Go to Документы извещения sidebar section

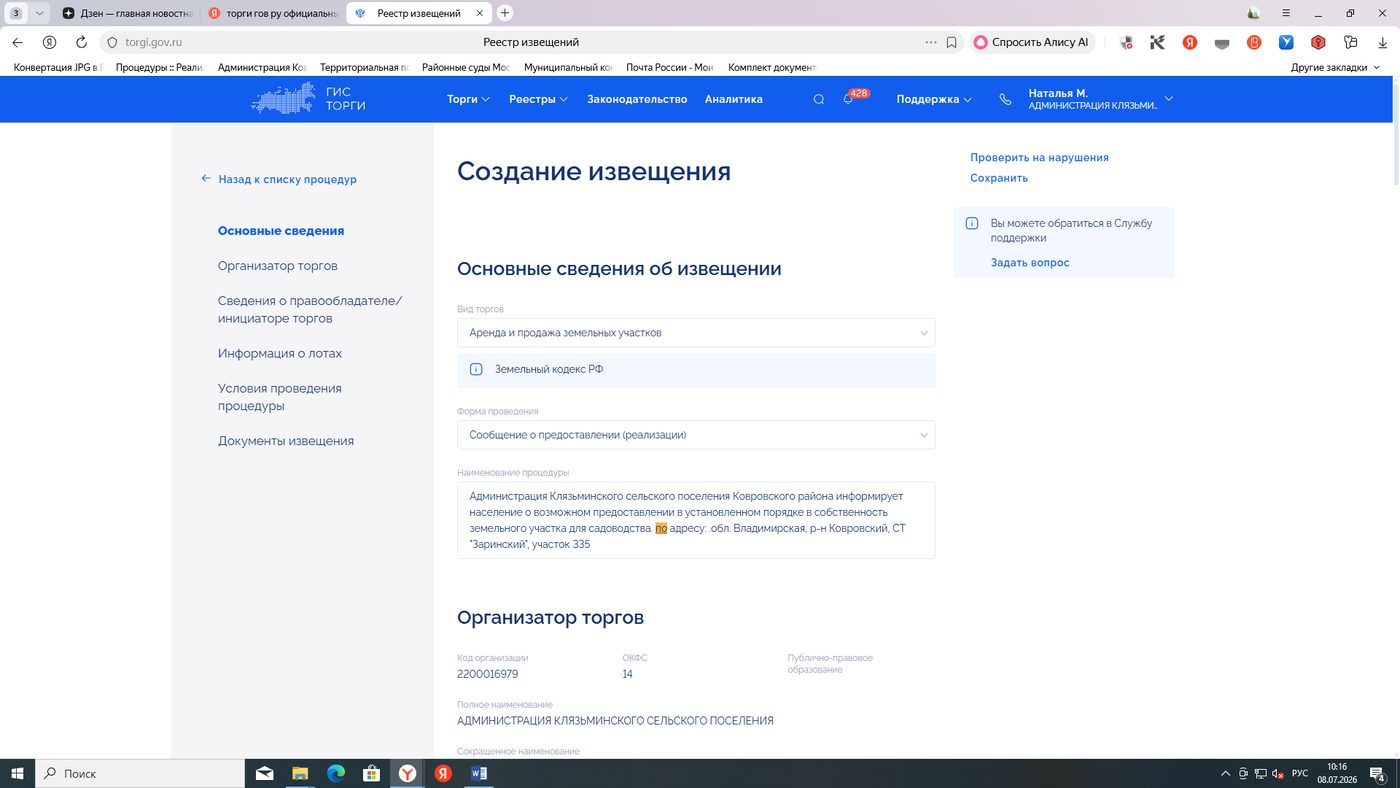286,441
